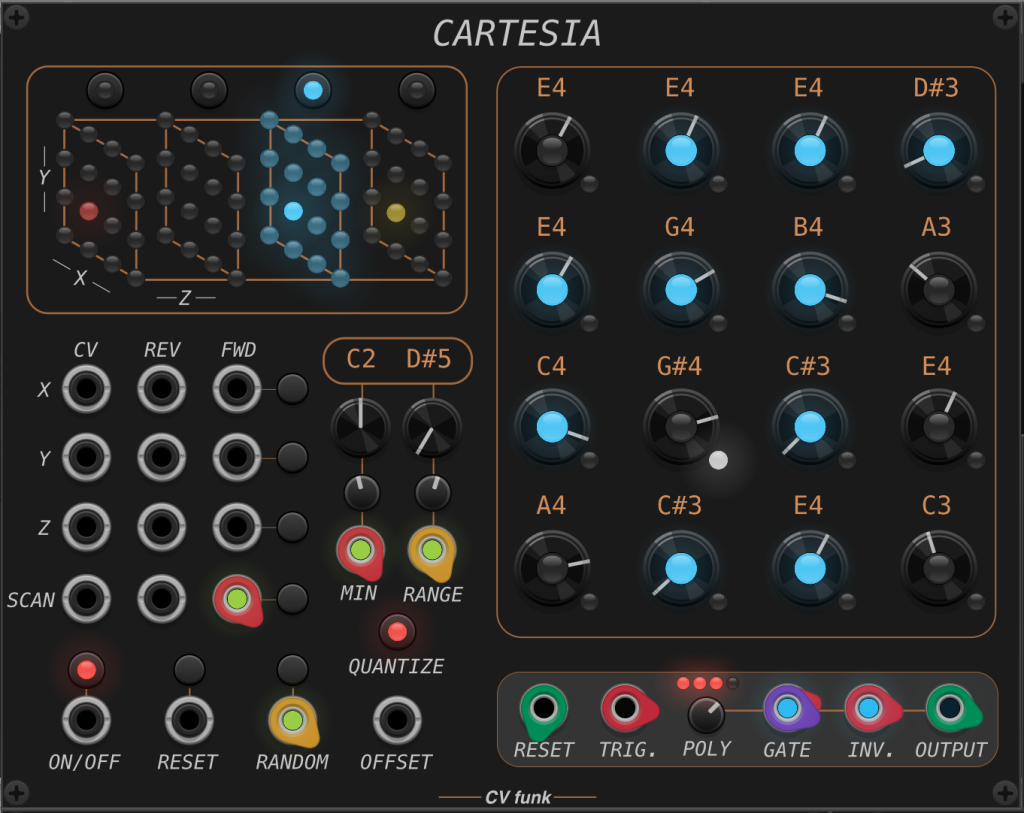1024x813 pixels.
Task: Click the Y FWD input jack
Action: click(x=237, y=457)
